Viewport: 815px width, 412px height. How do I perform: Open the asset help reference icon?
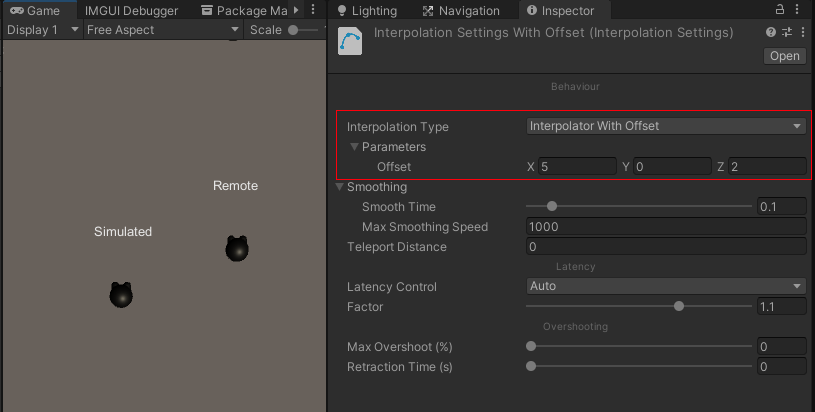771,33
